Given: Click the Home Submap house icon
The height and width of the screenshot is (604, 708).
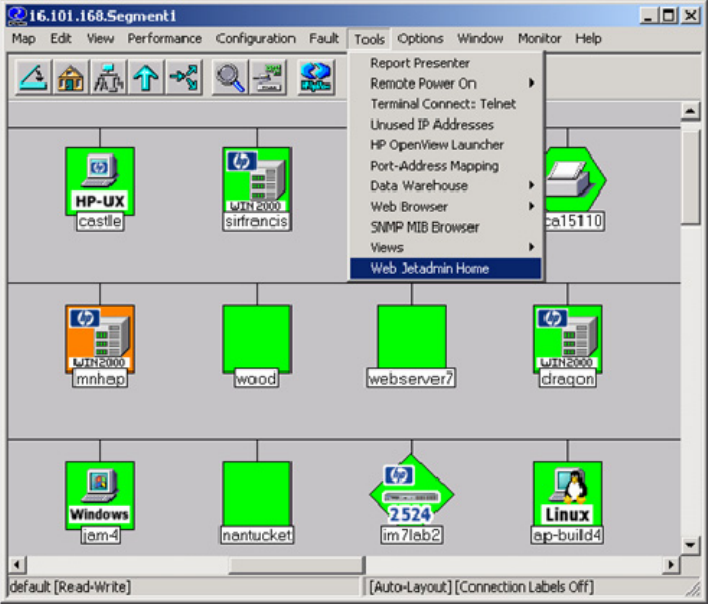Looking at the screenshot, I should point(71,77).
